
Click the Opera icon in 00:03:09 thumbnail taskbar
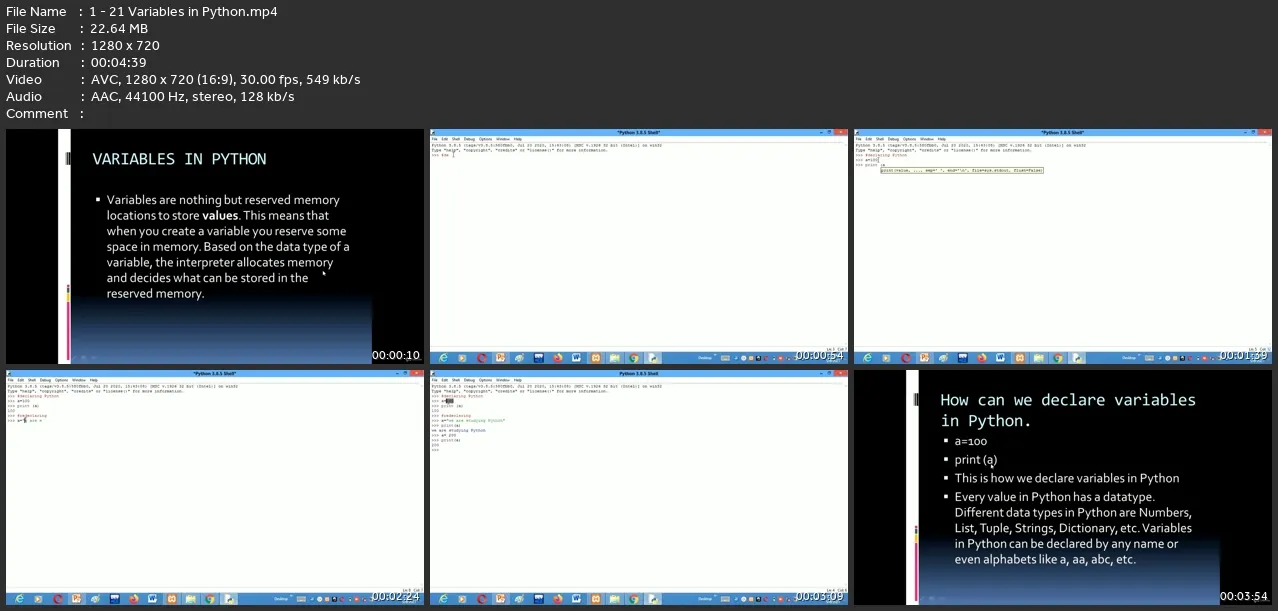click(482, 599)
